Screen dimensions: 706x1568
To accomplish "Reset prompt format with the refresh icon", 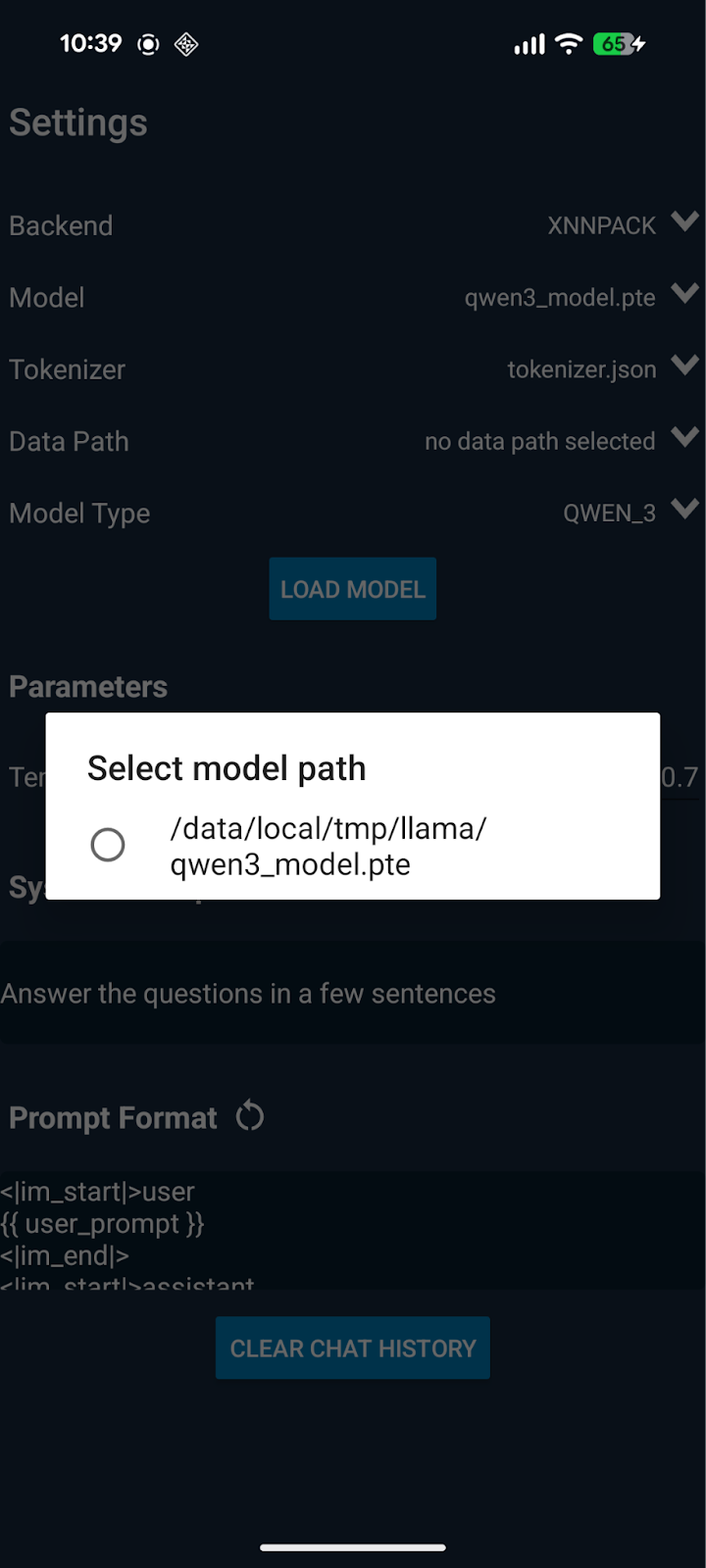I will 250,1116.
